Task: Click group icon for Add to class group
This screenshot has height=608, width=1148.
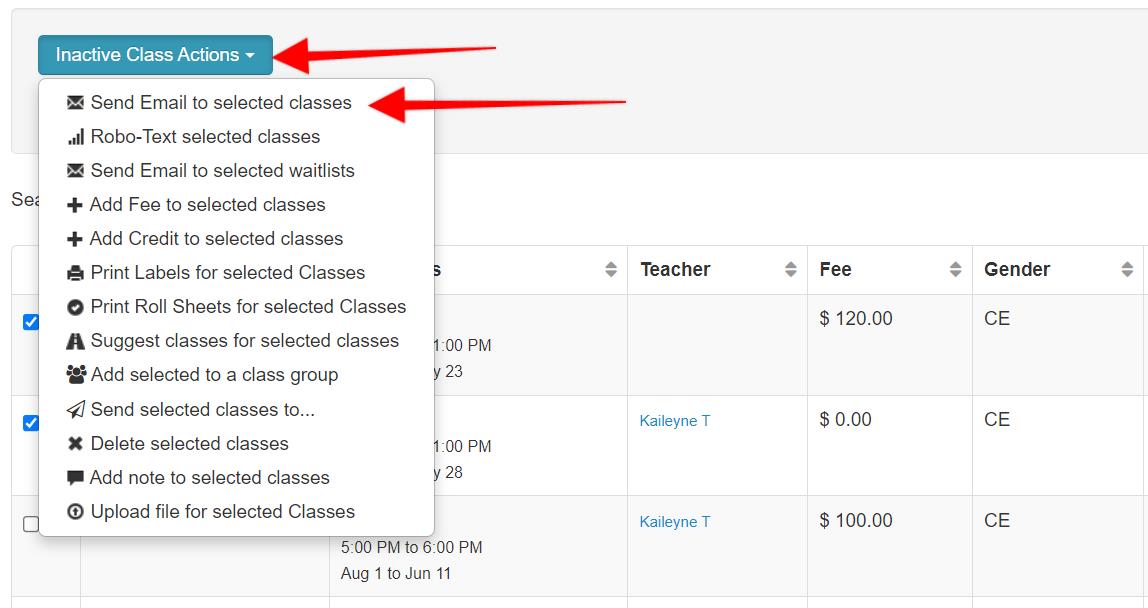Action: click(x=75, y=375)
